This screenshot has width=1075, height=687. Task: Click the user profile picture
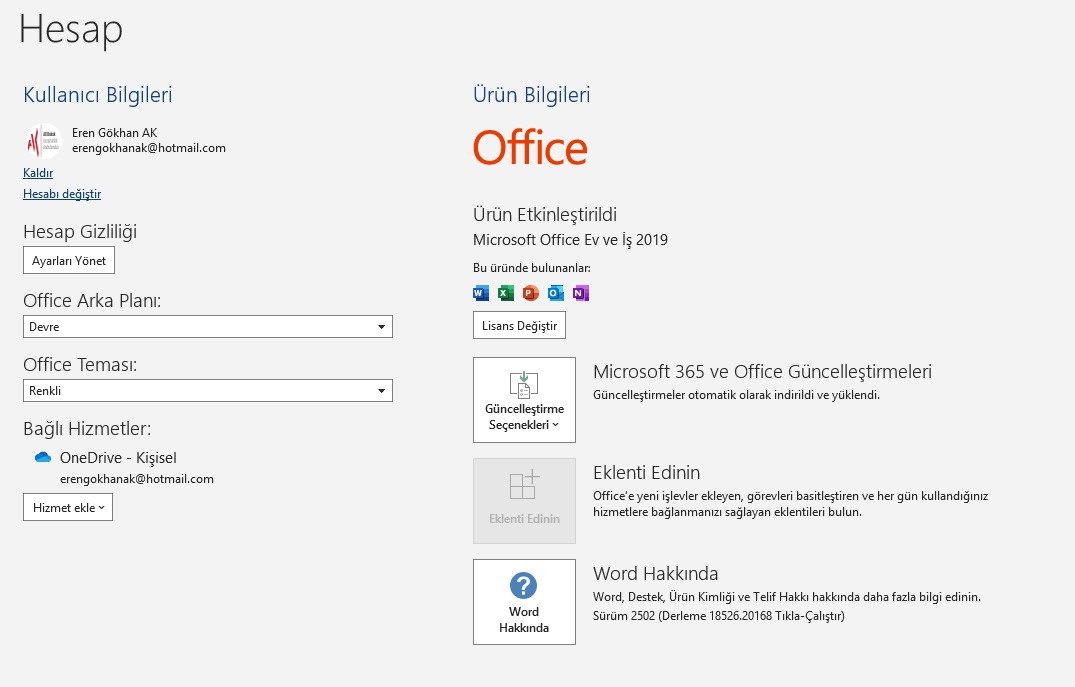click(43, 141)
